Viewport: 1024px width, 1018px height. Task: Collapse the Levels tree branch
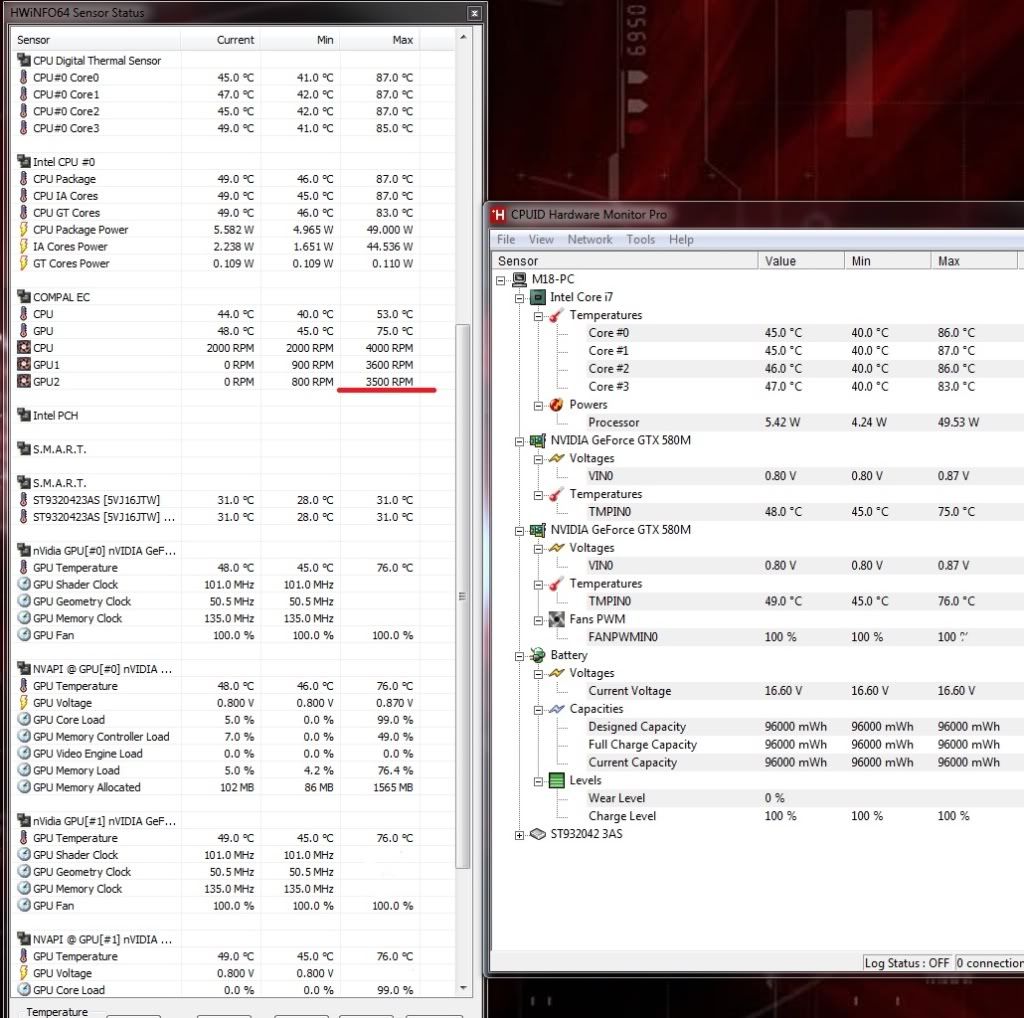[538, 781]
